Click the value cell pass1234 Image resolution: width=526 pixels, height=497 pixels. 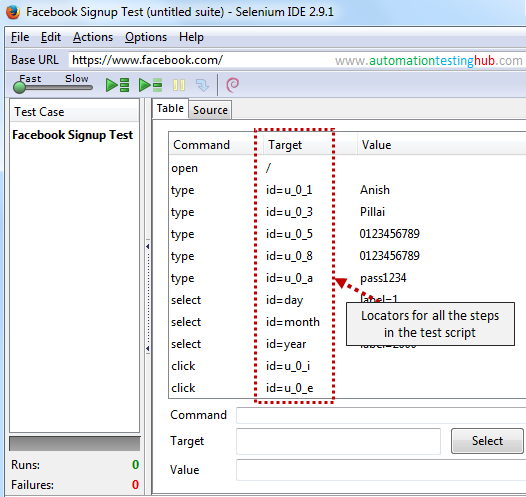[x=383, y=278]
